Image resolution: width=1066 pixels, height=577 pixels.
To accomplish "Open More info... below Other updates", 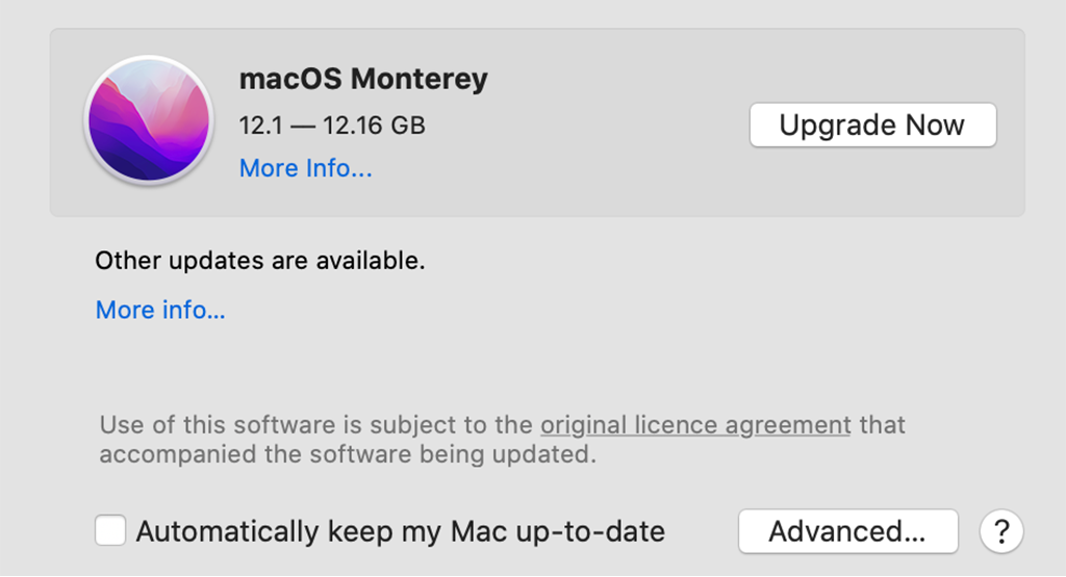I will (x=160, y=310).
